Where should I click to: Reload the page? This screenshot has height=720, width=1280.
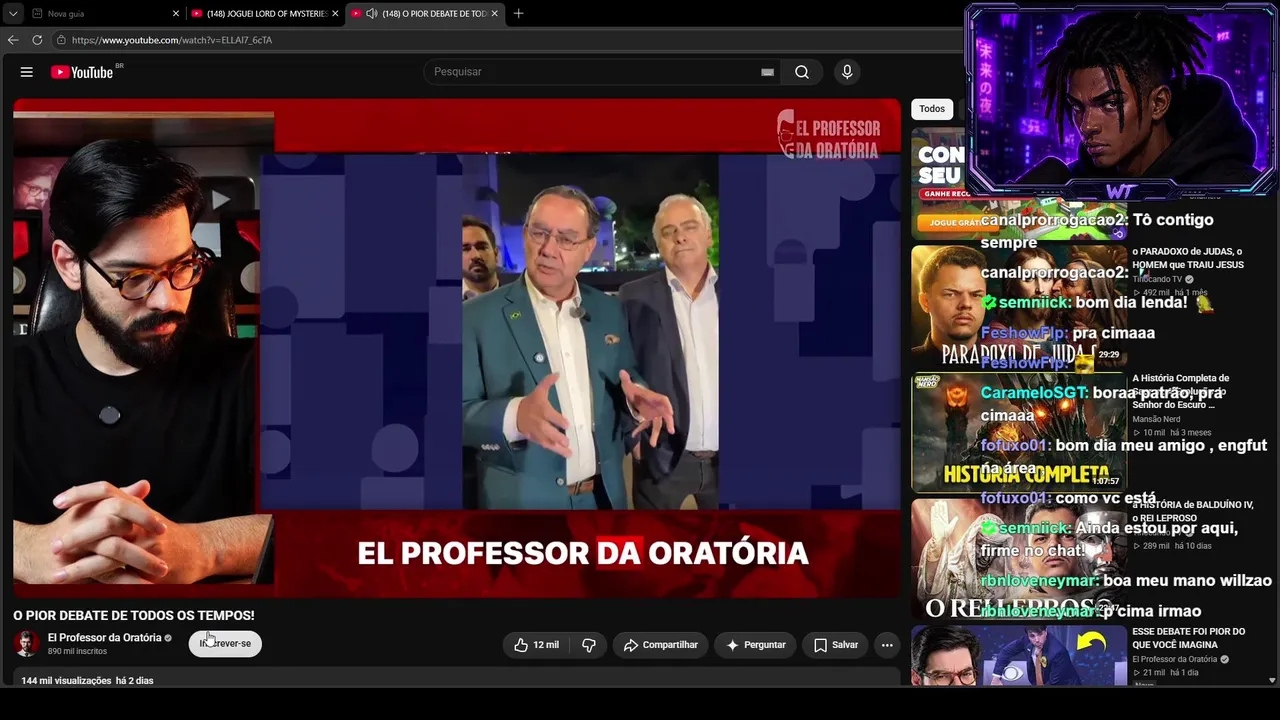click(37, 40)
